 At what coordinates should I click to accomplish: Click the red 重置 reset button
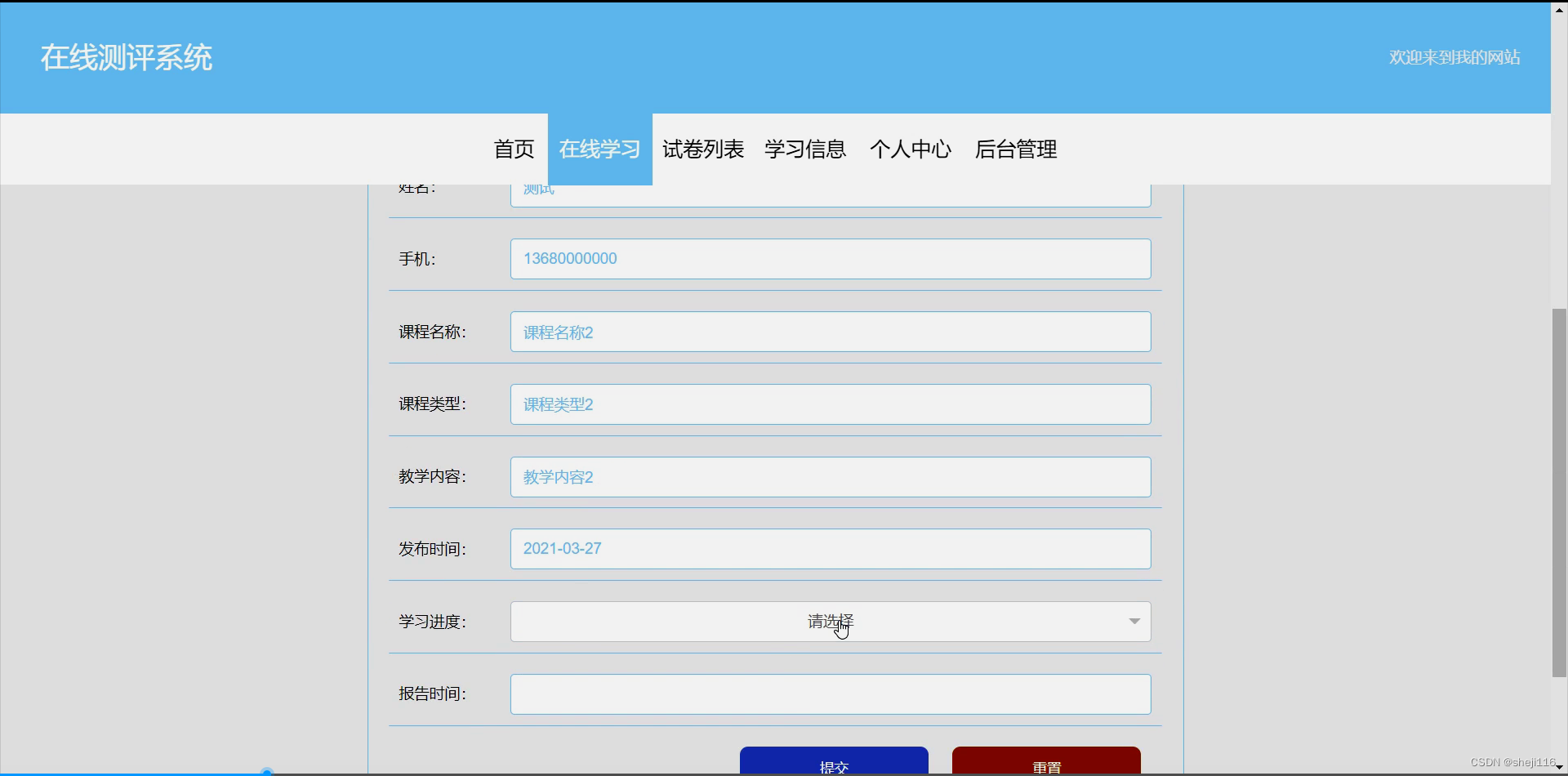tap(1046, 765)
